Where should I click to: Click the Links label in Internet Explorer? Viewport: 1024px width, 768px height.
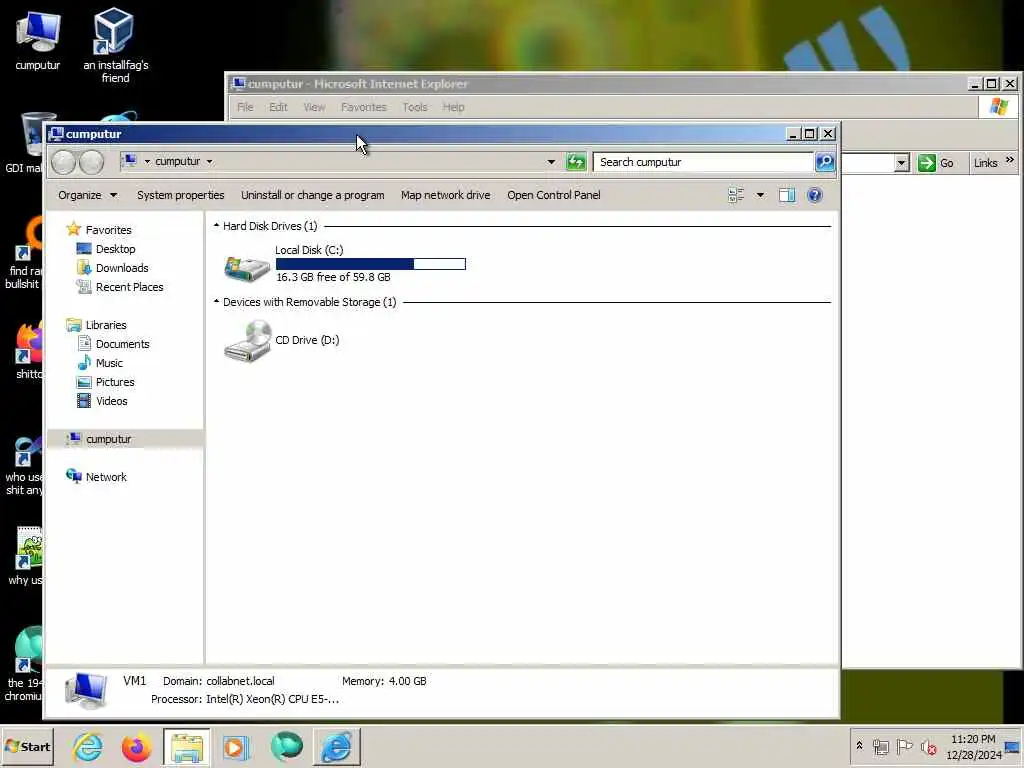(x=985, y=163)
